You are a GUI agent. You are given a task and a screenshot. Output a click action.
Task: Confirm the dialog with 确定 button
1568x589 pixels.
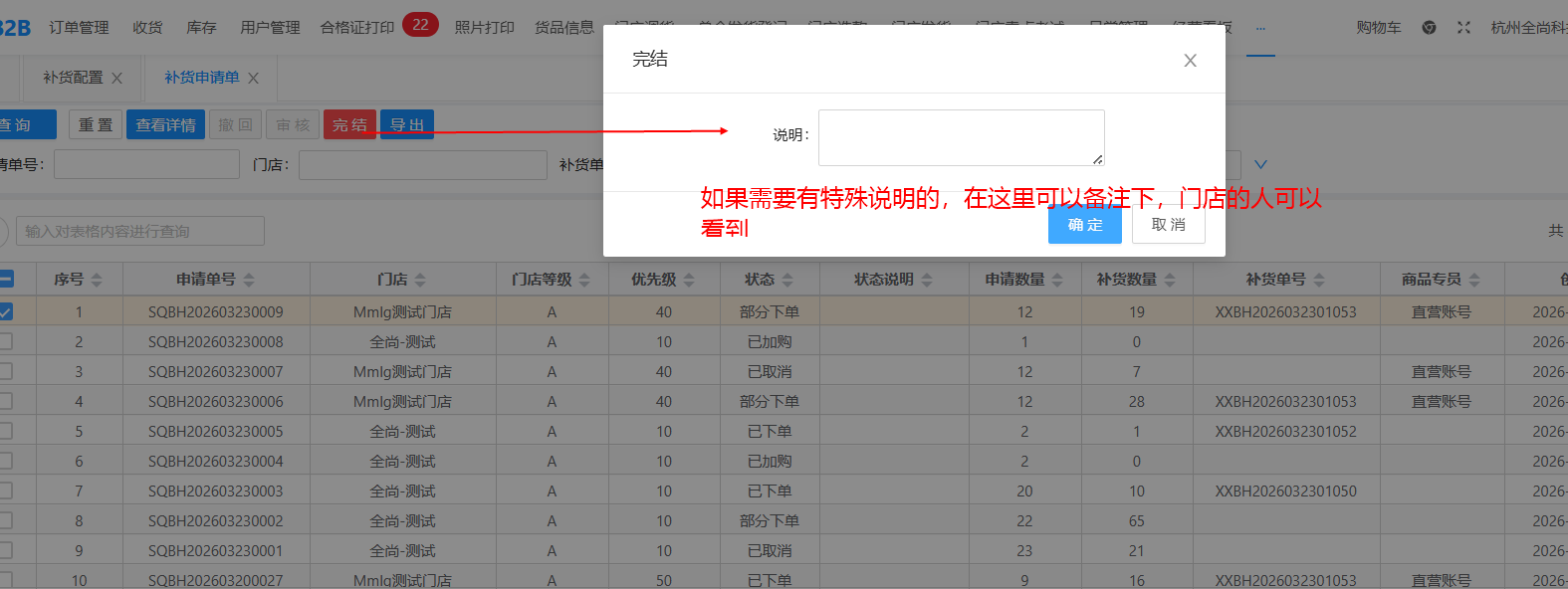(1084, 225)
